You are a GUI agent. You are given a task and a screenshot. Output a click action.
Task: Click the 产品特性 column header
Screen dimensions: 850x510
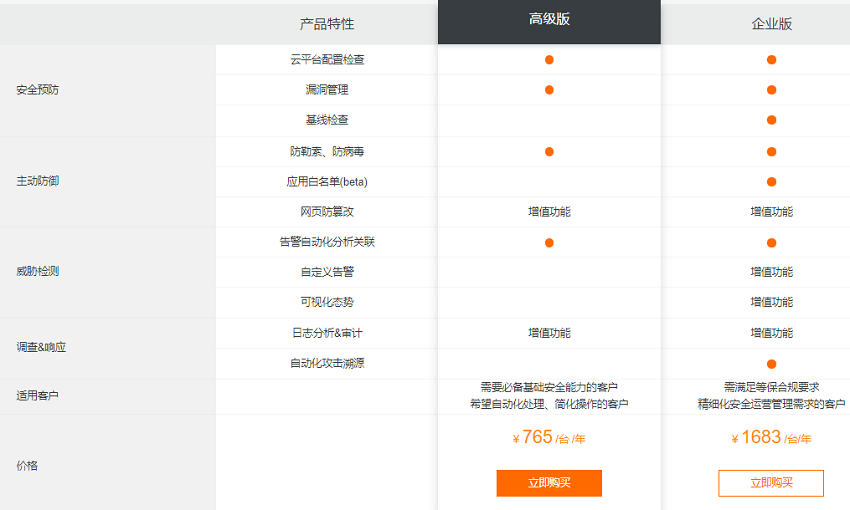click(327, 24)
